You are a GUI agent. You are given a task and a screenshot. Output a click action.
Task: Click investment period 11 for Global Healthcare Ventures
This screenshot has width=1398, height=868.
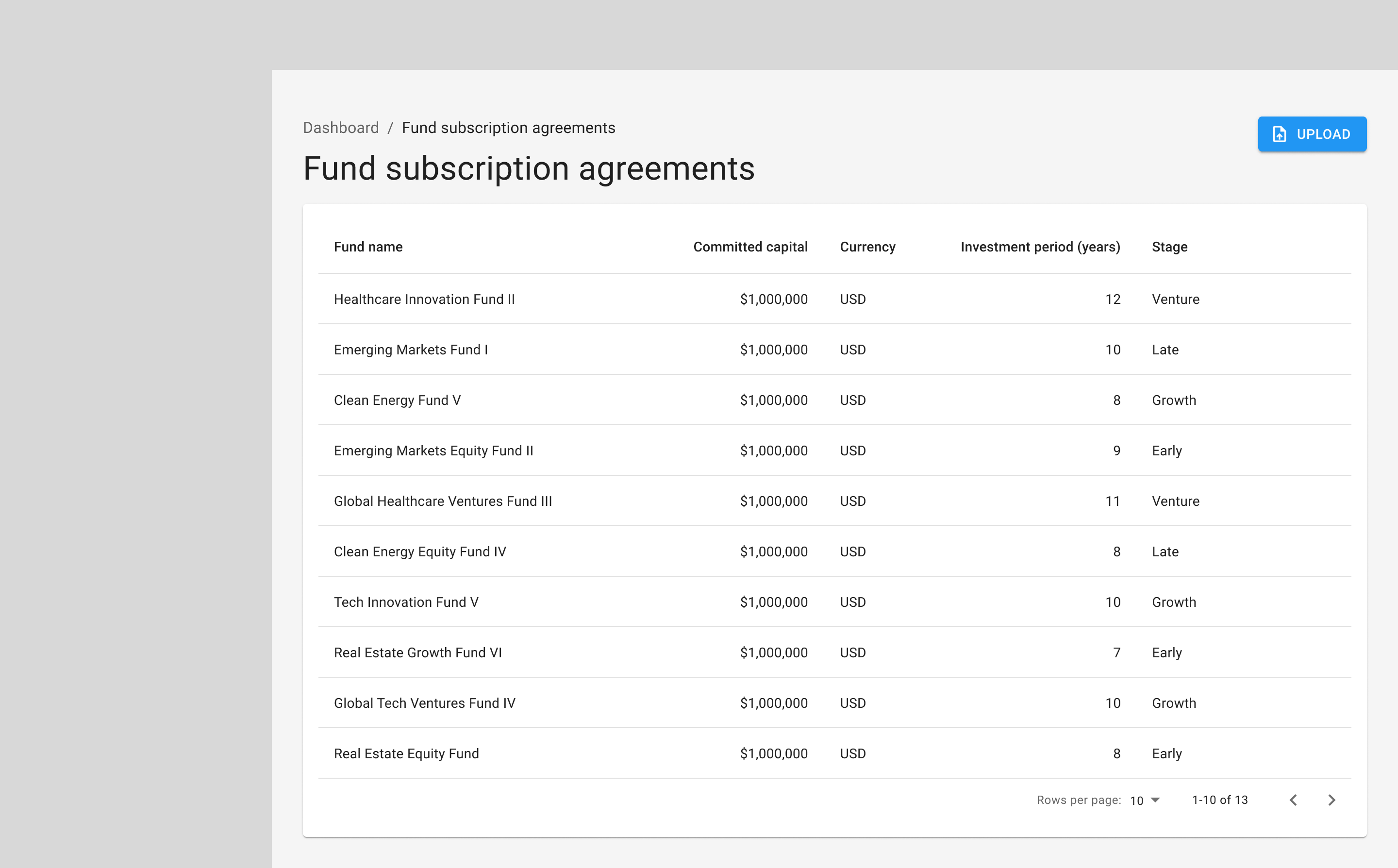tap(1113, 501)
